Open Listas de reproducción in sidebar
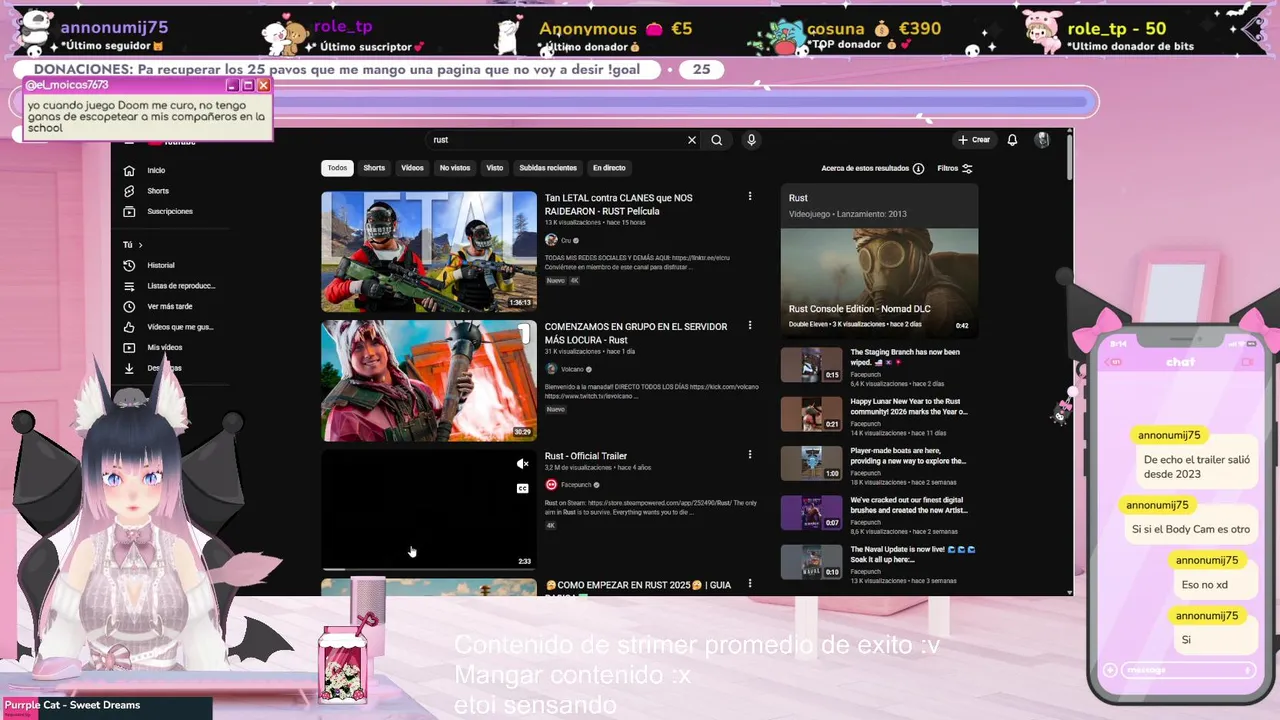The height and width of the screenshot is (720, 1280). pyautogui.click(x=168, y=286)
